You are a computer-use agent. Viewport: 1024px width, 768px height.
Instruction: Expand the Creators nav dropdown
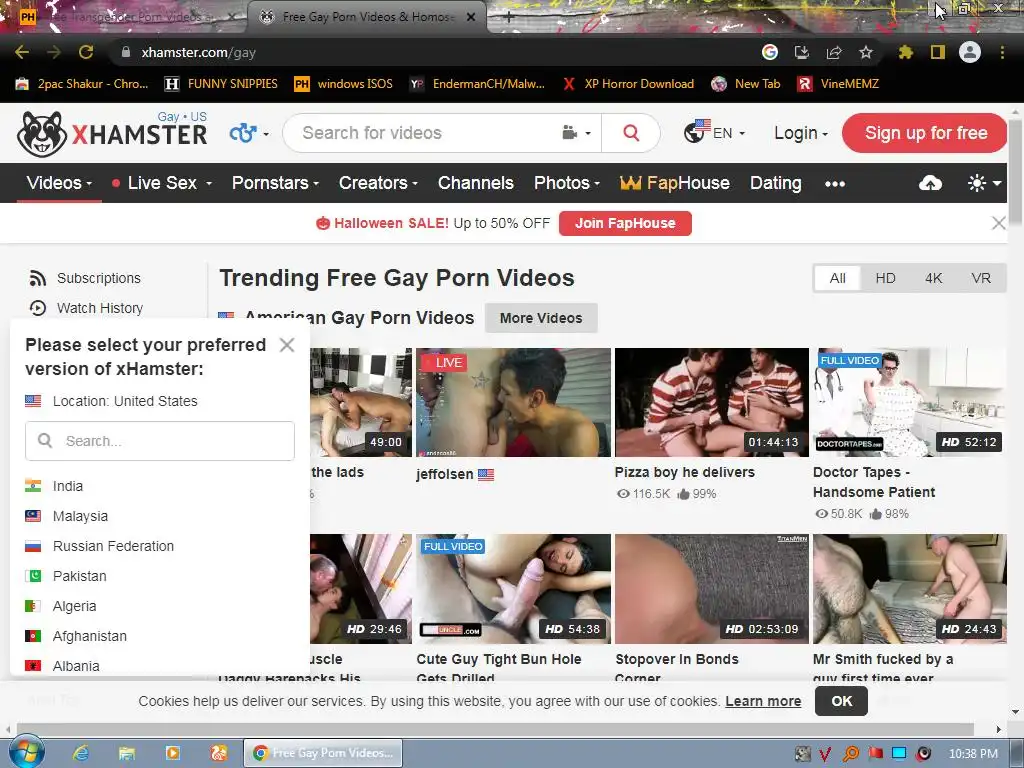click(377, 183)
